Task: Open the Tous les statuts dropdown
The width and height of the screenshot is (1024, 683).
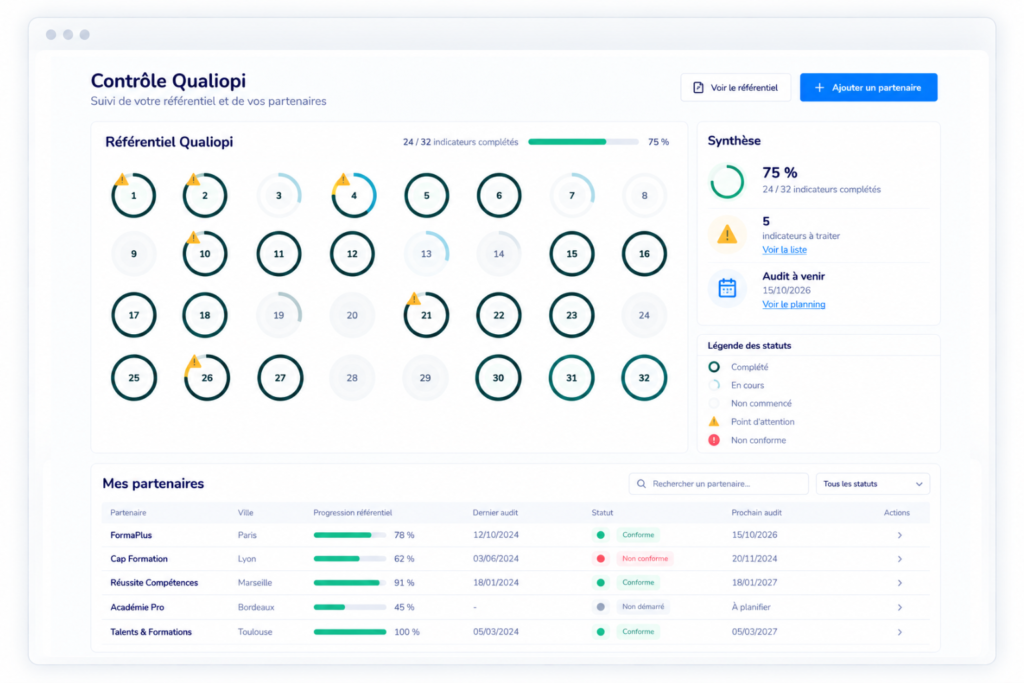Action: pyautogui.click(x=872, y=484)
